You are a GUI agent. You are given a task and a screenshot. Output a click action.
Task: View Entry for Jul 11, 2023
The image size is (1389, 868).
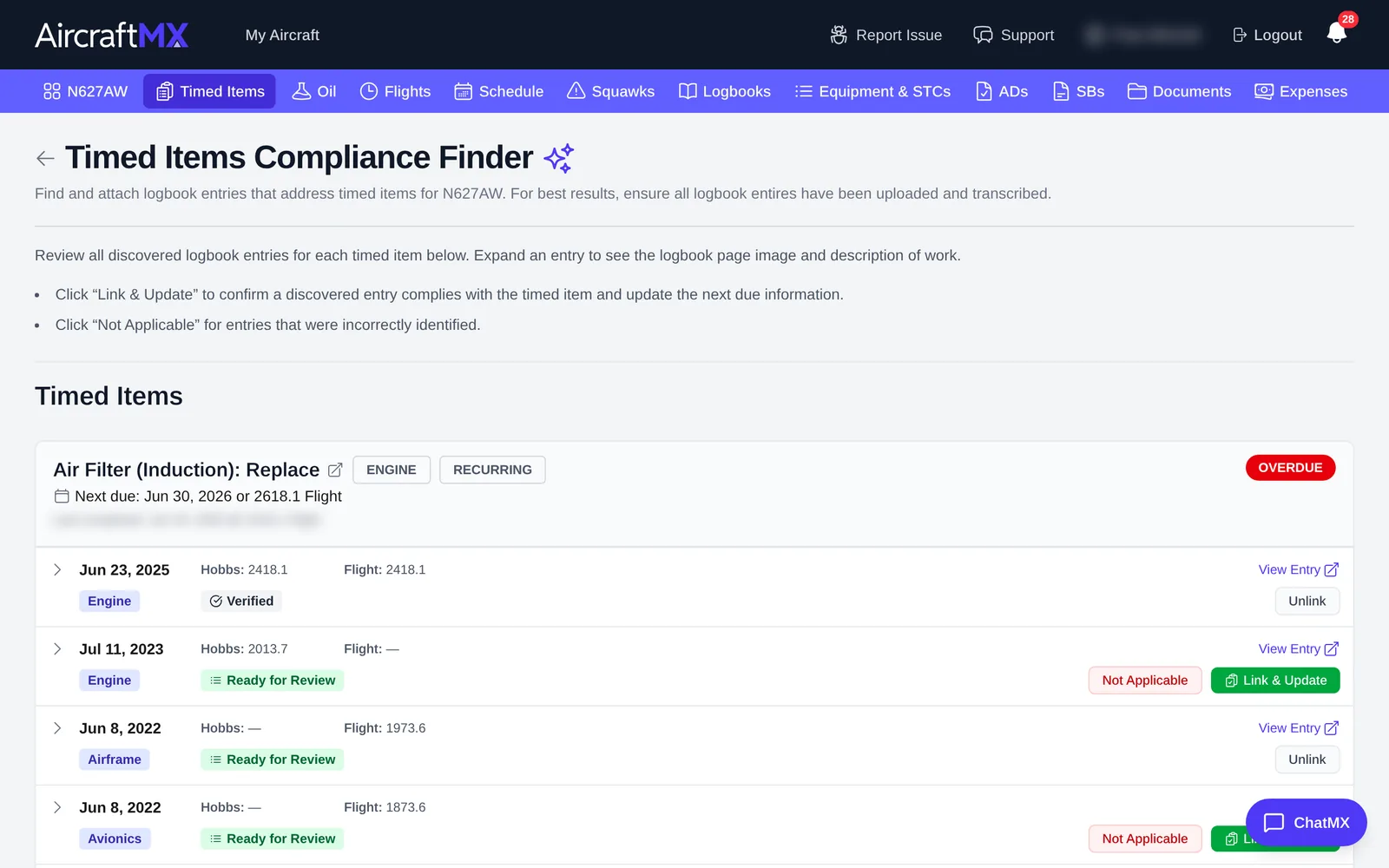tap(1299, 648)
